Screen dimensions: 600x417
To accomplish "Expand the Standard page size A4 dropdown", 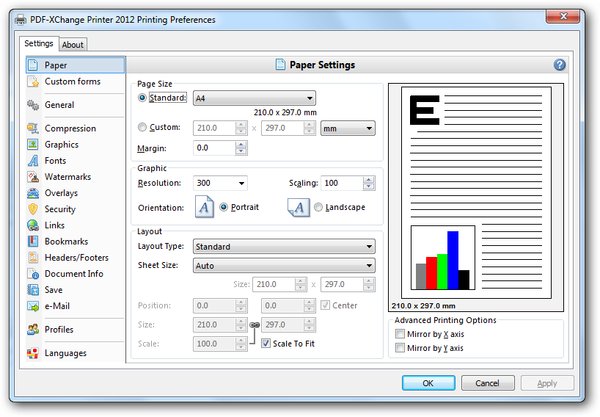I will 254,98.
